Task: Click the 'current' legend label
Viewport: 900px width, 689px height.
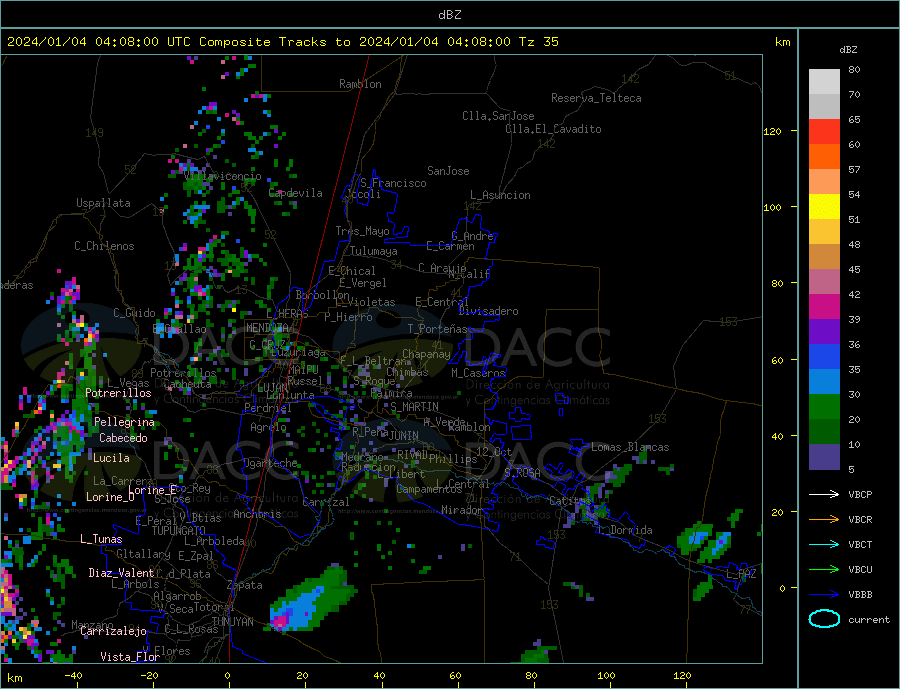Action: [869, 620]
